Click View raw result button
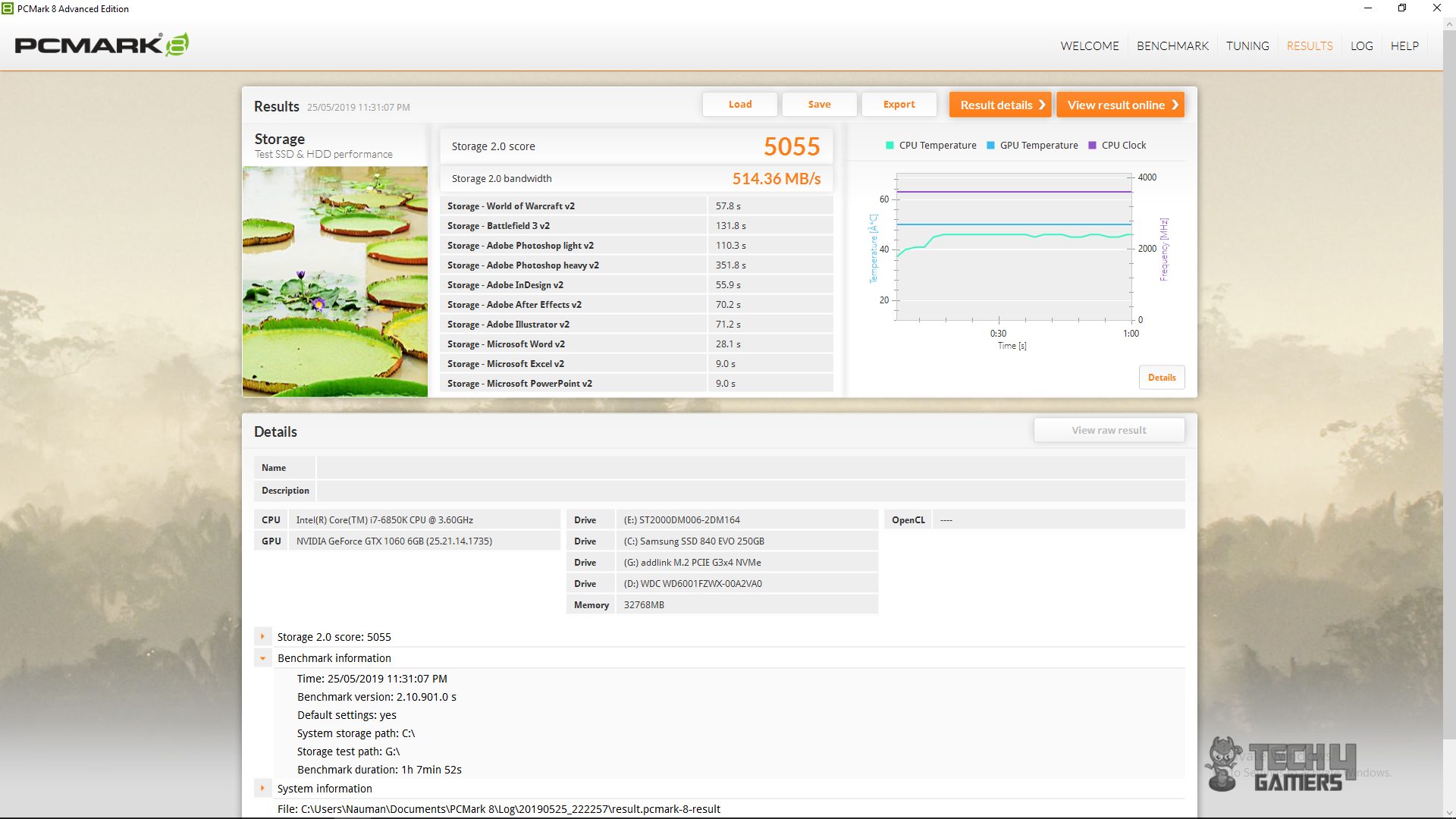Screen dimensions: 1456x819 pos(1109,430)
